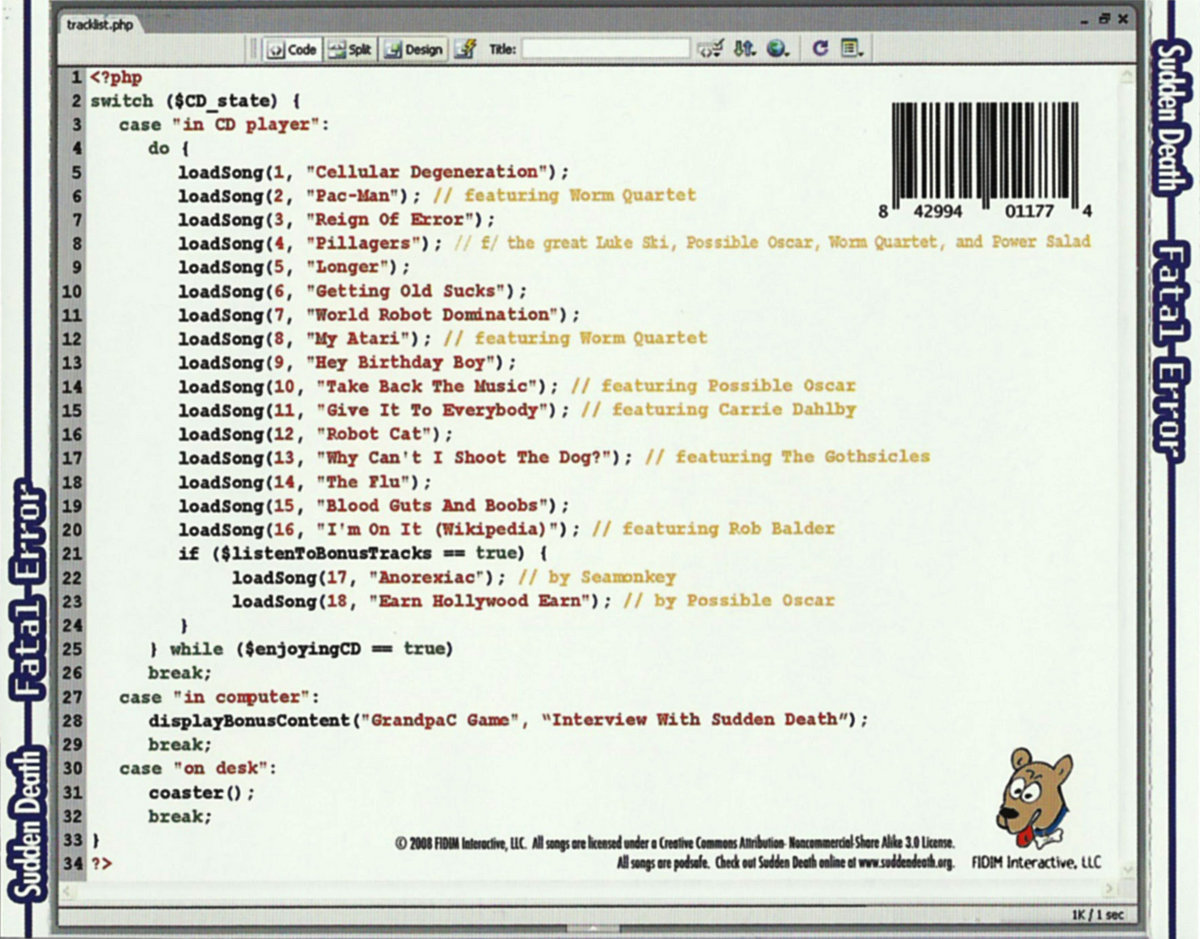Image resolution: width=1200 pixels, height=939 pixels.
Task: Click the Live Data lightning bolt icon
Action: [x=464, y=49]
